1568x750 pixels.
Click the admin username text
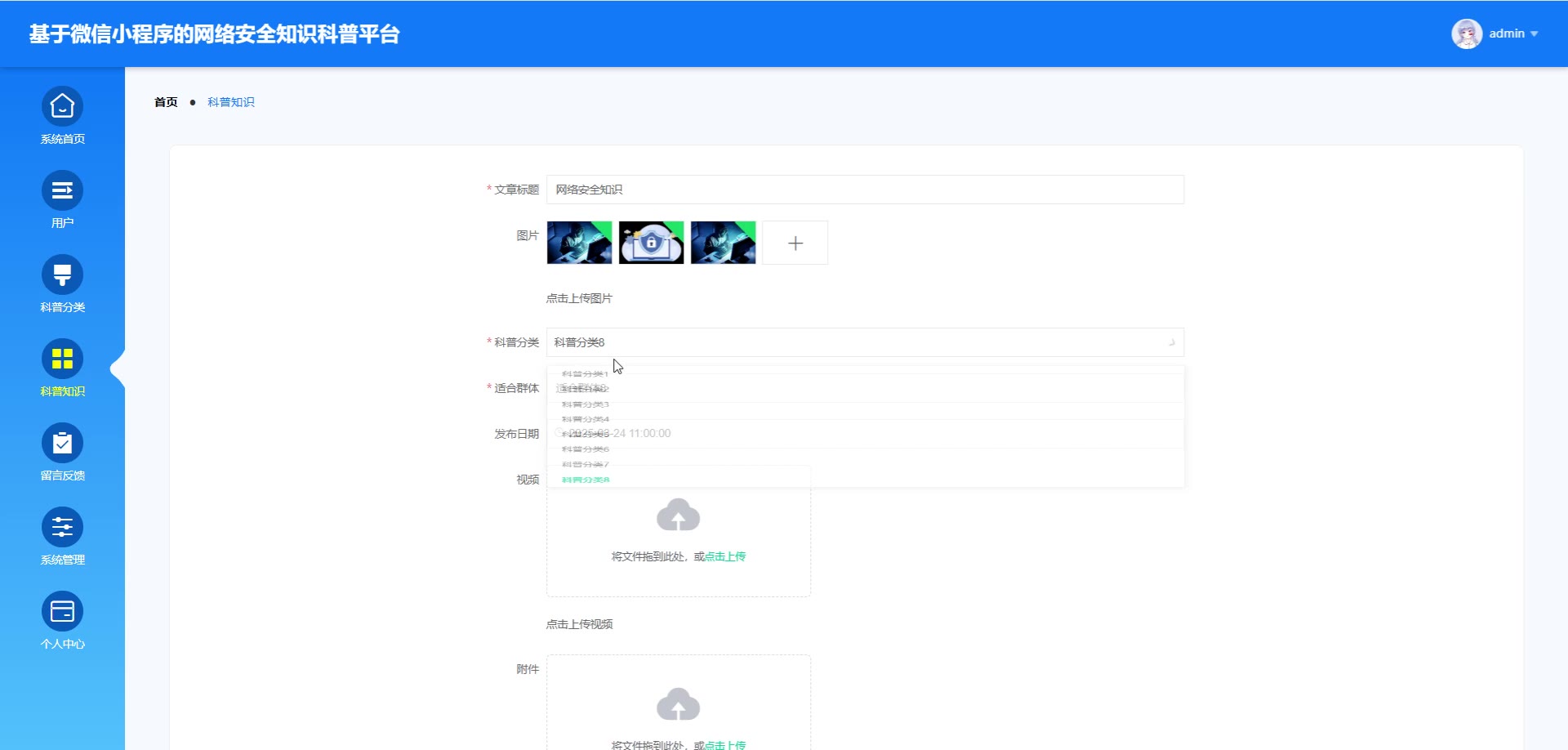coord(1507,33)
